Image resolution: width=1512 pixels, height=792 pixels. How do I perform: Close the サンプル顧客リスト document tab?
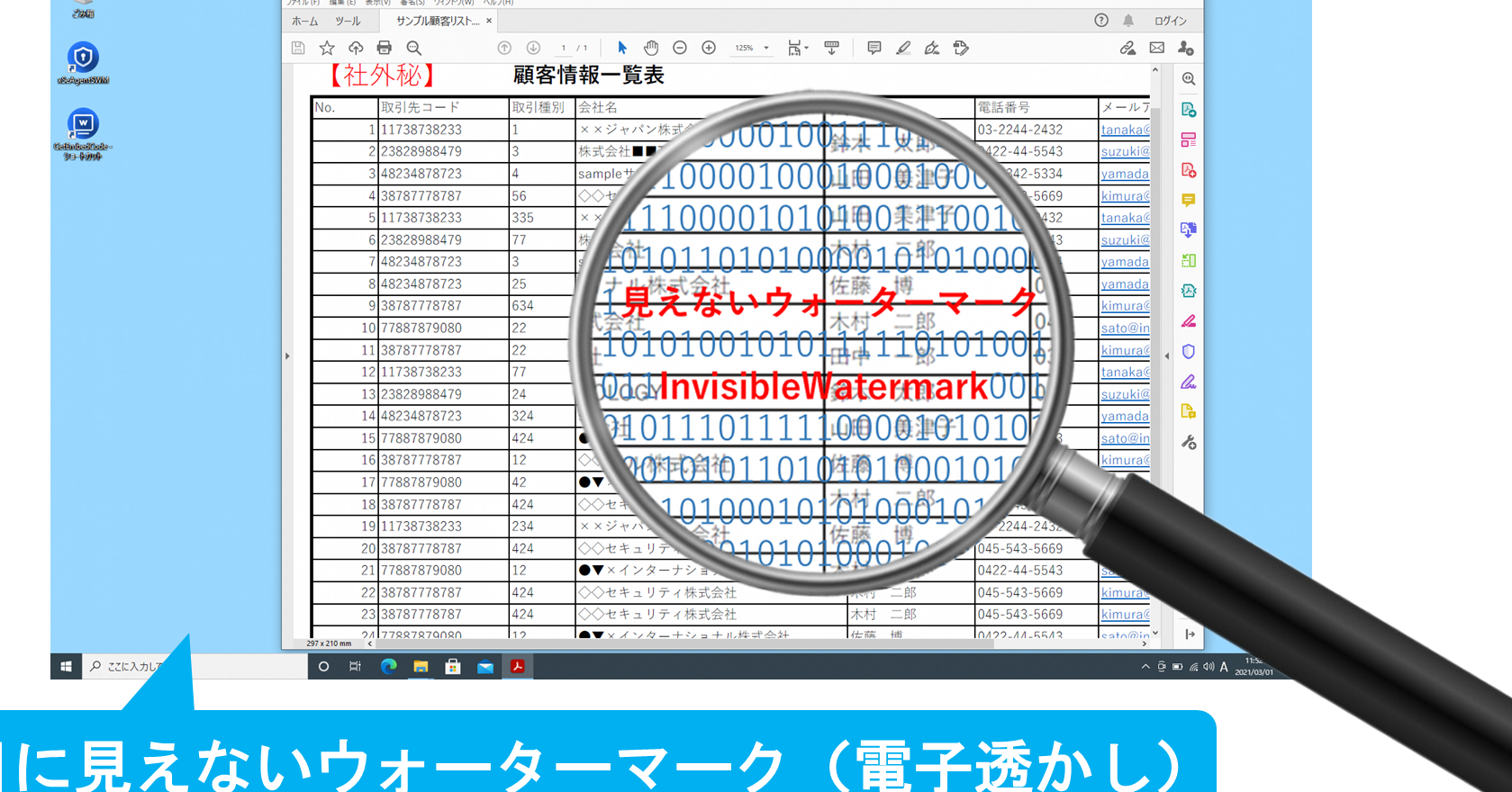point(489,21)
